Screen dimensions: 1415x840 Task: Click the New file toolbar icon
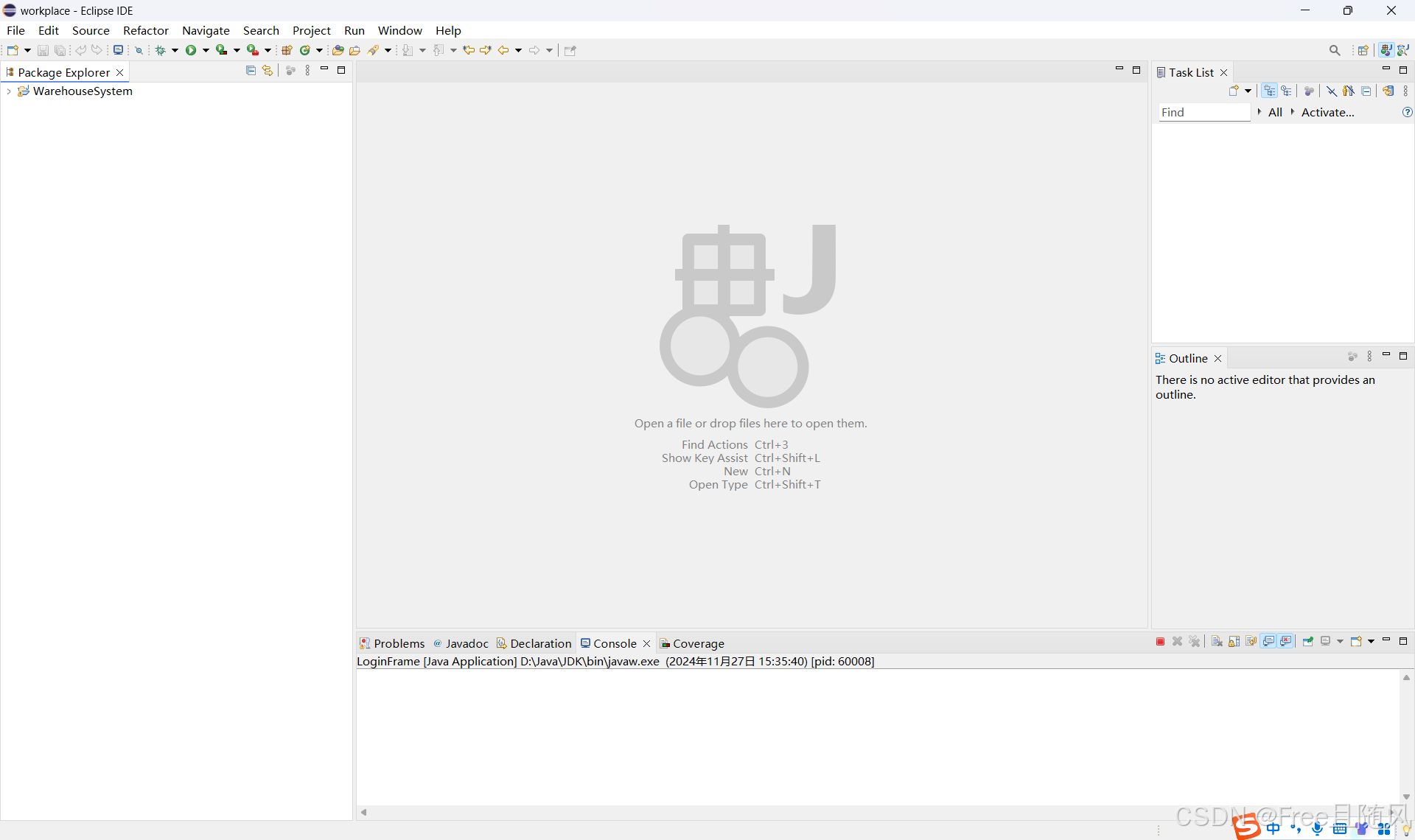pyautogui.click(x=13, y=50)
